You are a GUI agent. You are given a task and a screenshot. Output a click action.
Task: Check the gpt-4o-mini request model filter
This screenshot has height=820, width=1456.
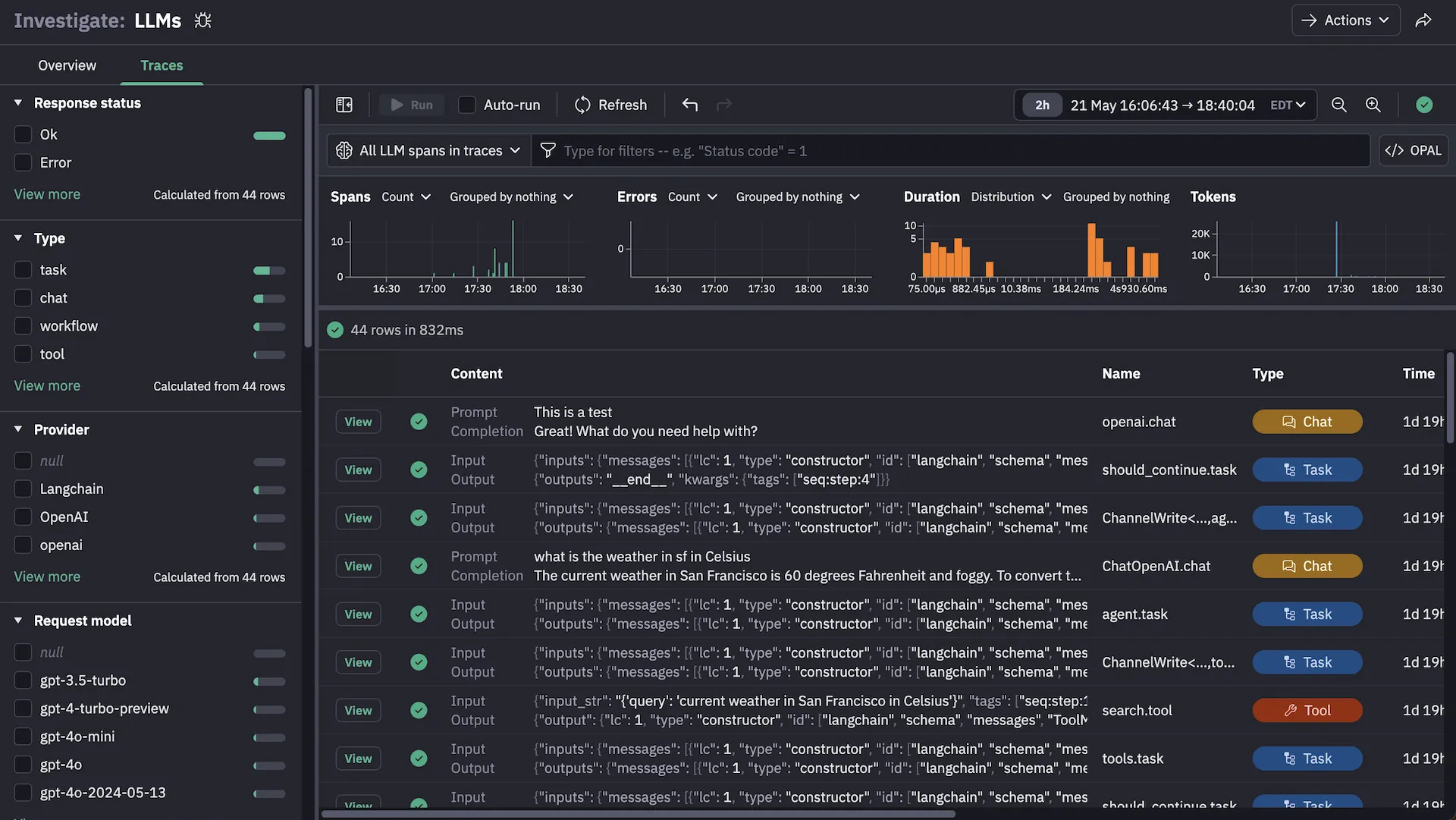tap(24, 737)
